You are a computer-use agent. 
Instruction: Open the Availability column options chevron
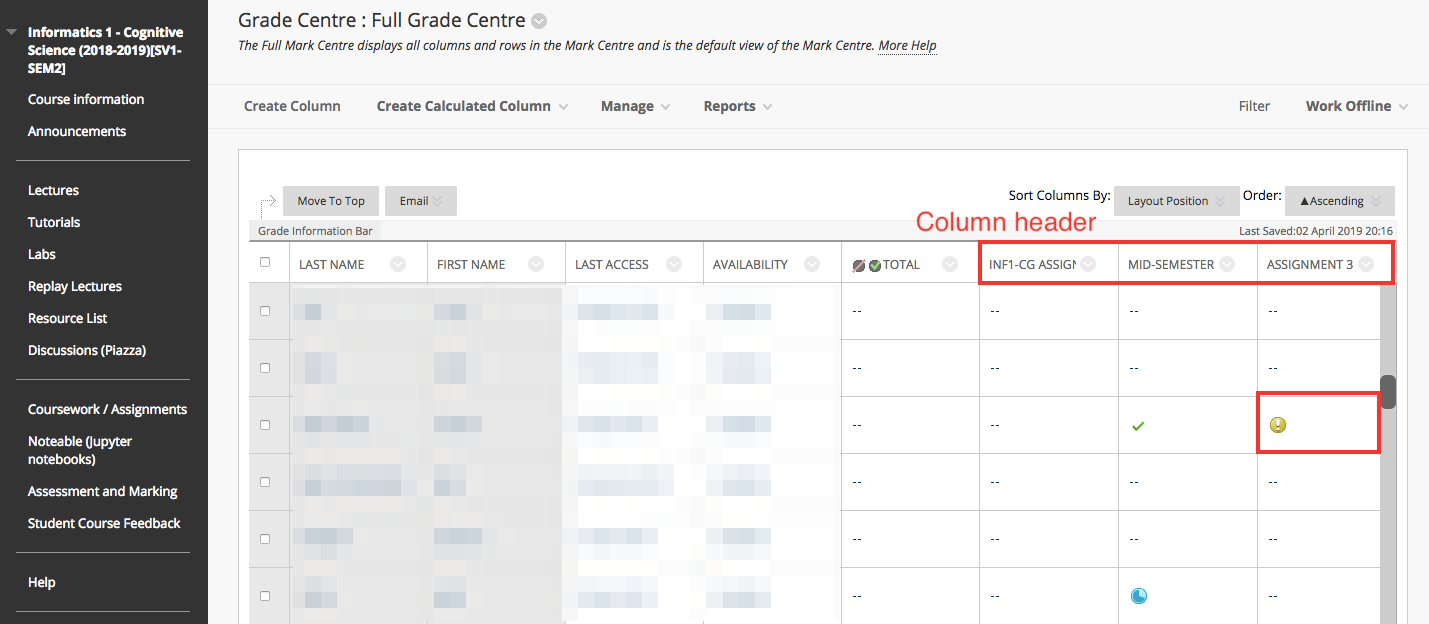(x=812, y=265)
